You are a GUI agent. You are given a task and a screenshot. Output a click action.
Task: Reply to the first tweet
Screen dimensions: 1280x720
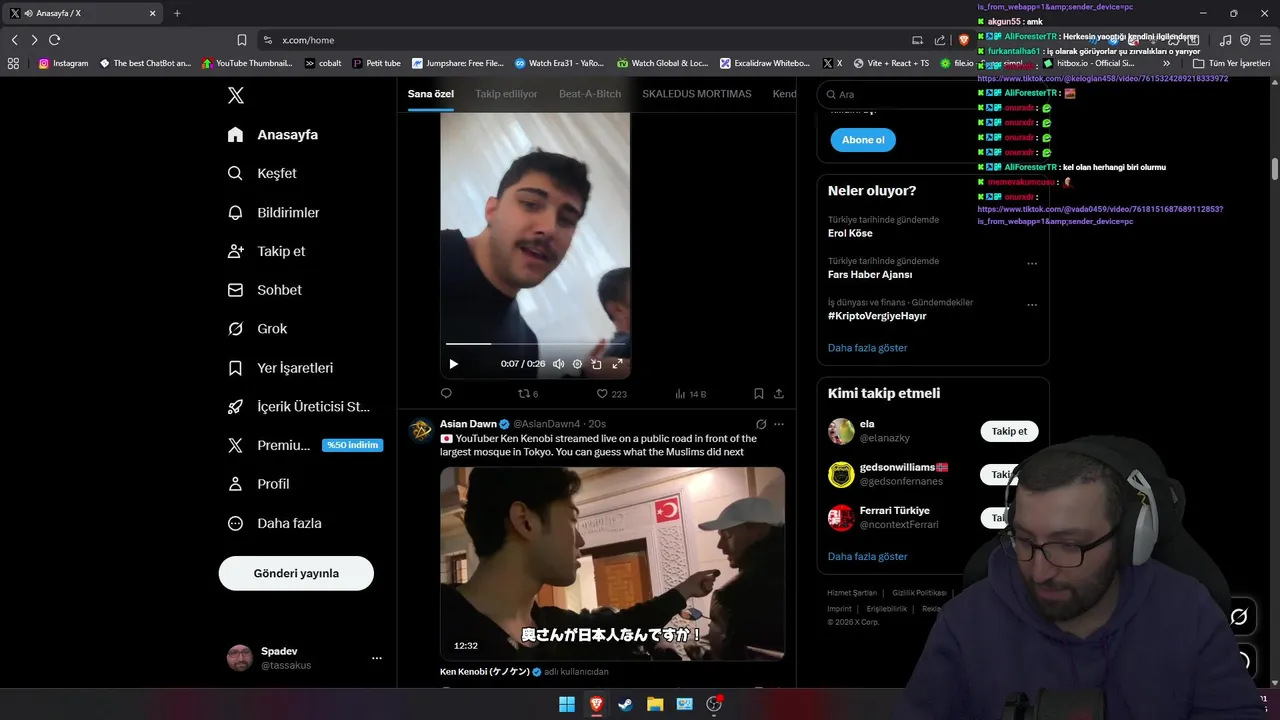coord(447,394)
